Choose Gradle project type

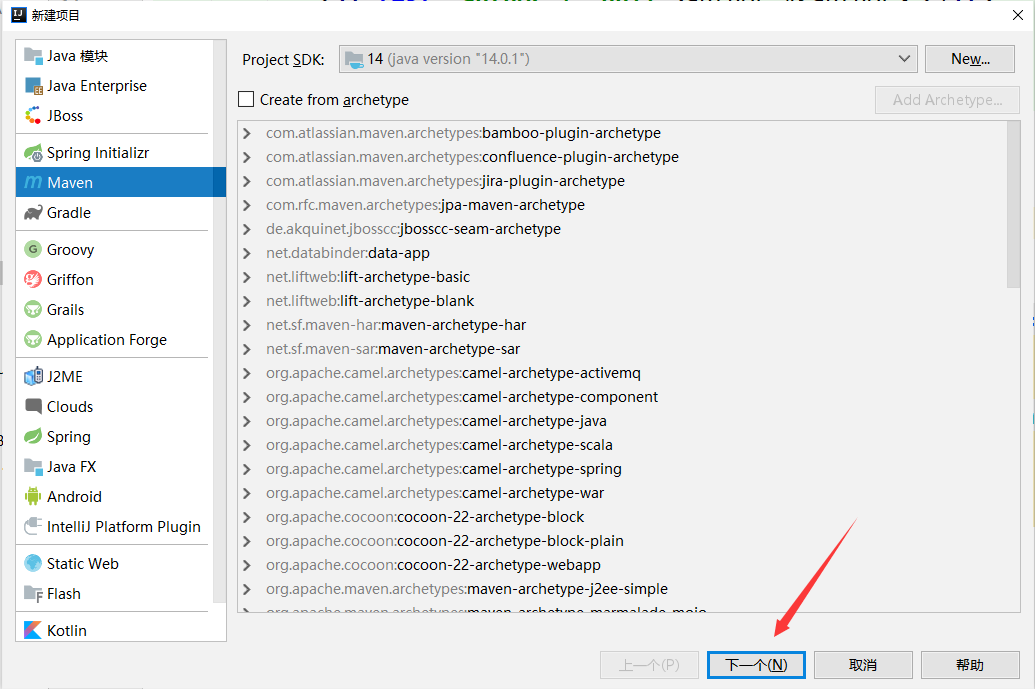(x=114, y=213)
